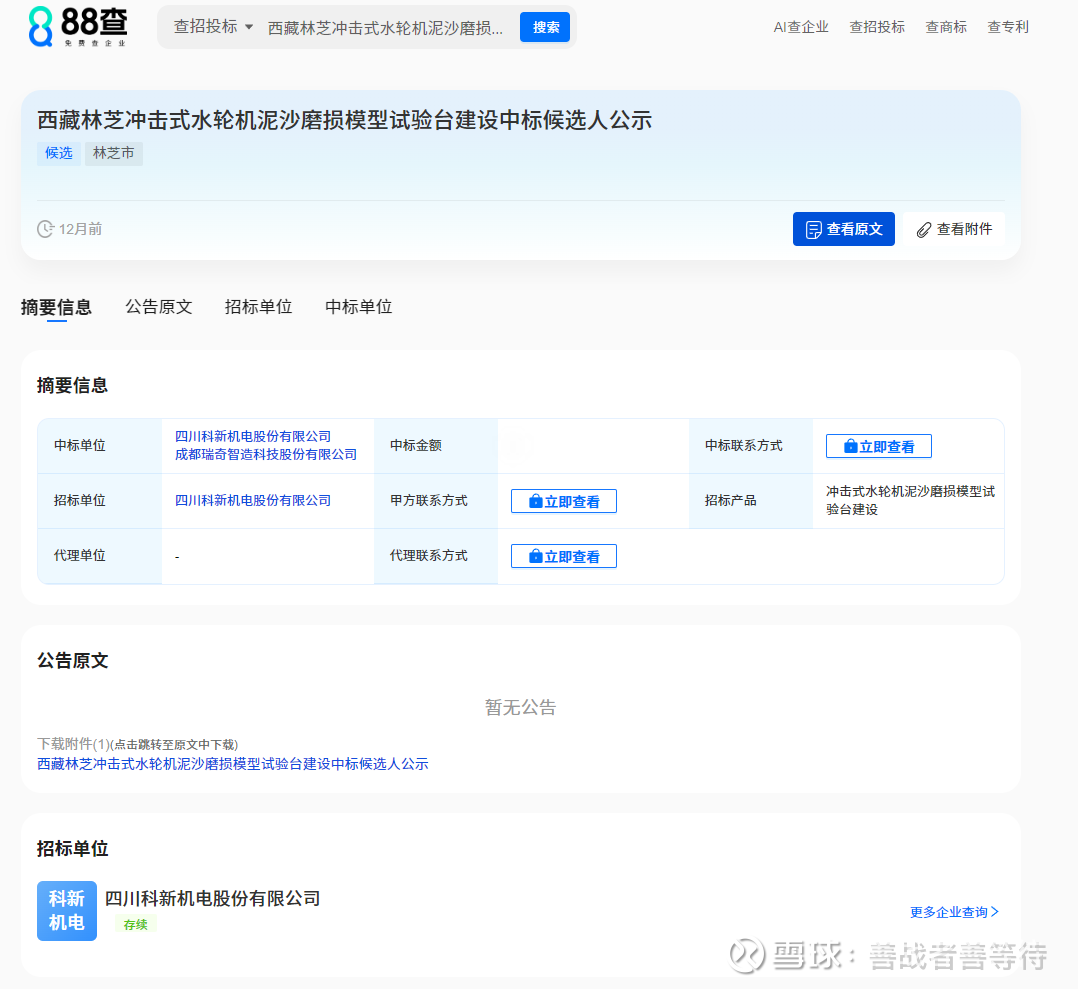The width and height of the screenshot is (1078, 989).
Task: Open 查招投标 in top navigation
Action: [x=877, y=27]
